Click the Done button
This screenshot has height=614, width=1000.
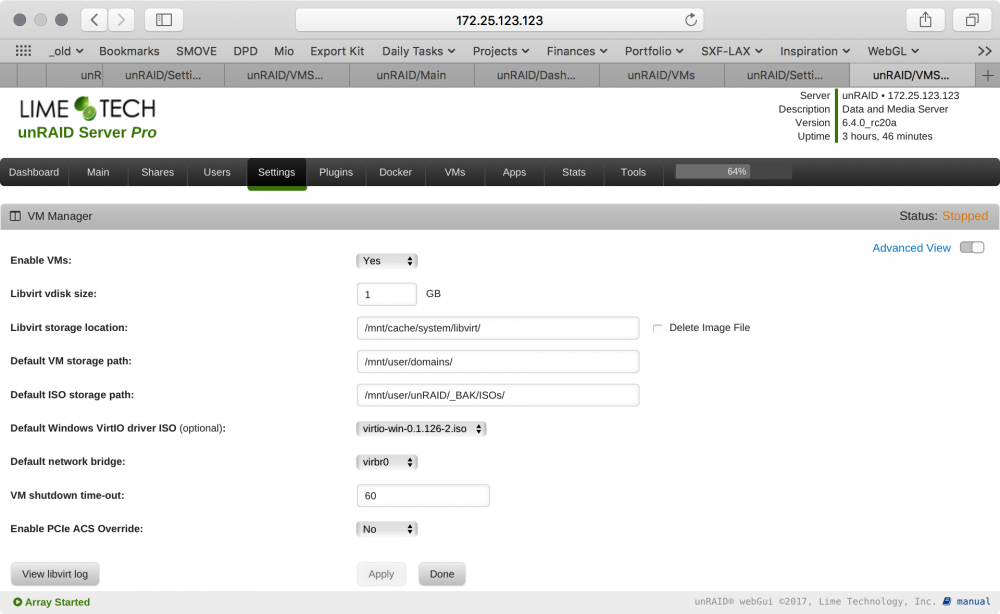442,574
